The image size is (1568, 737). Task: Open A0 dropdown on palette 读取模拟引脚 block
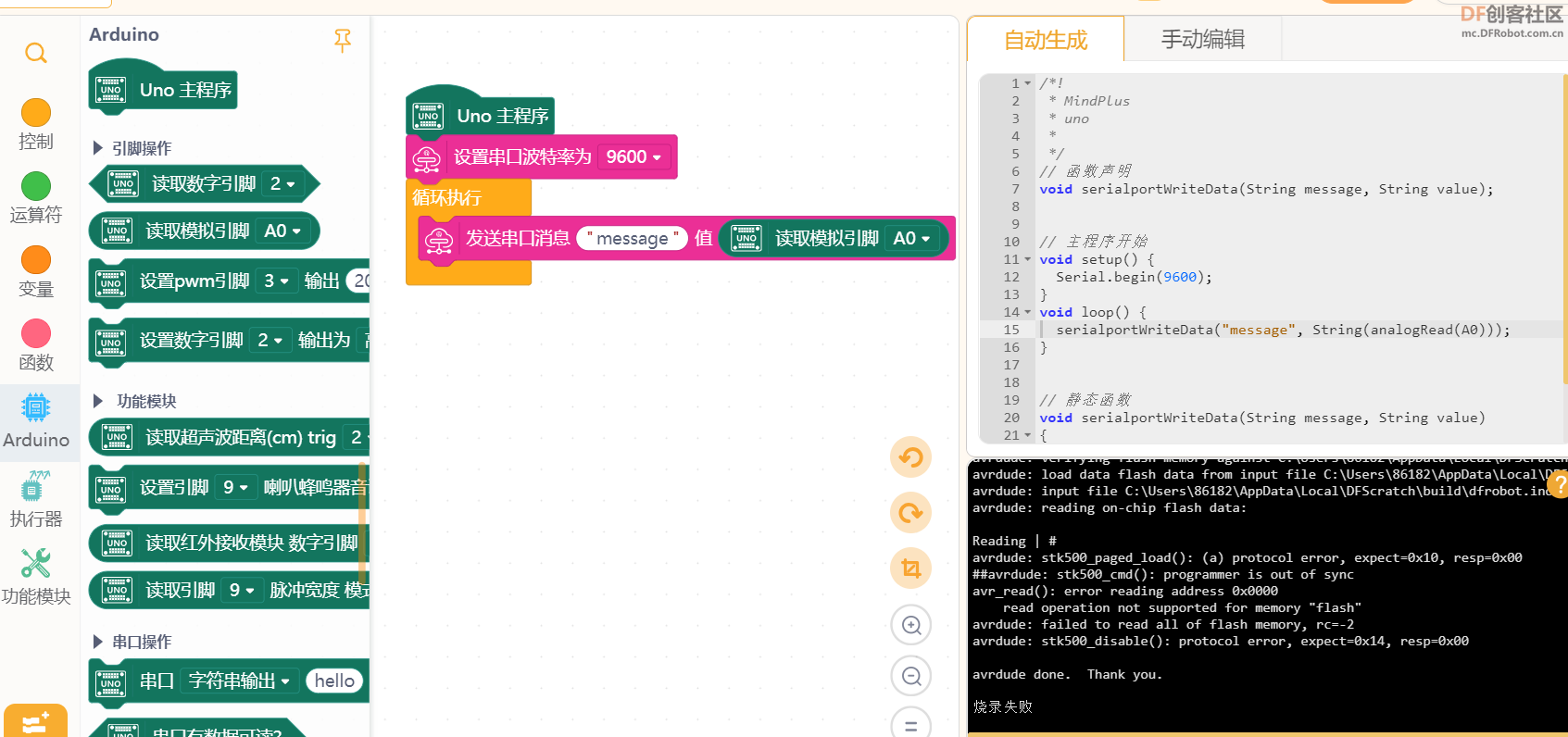click(x=282, y=231)
